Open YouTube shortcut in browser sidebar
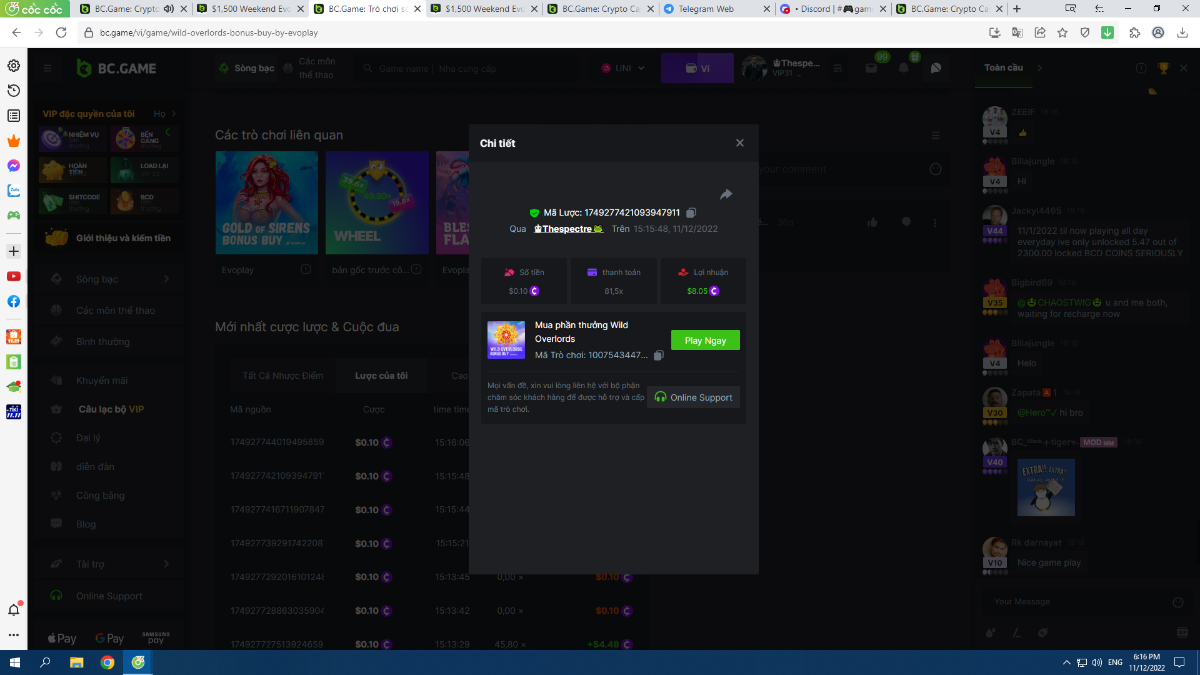This screenshot has width=1200, height=675. tap(14, 276)
